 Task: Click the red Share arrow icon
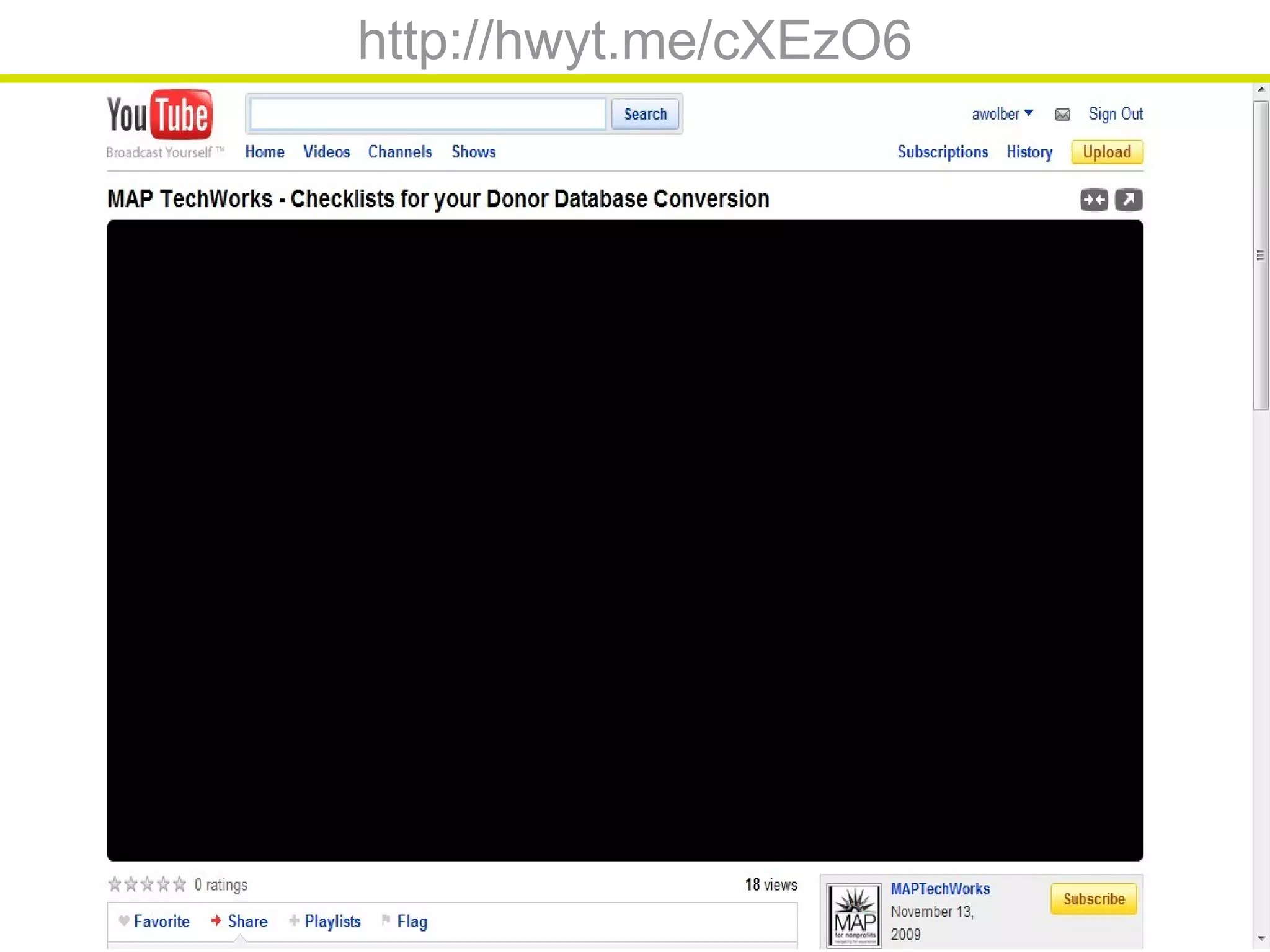216,920
